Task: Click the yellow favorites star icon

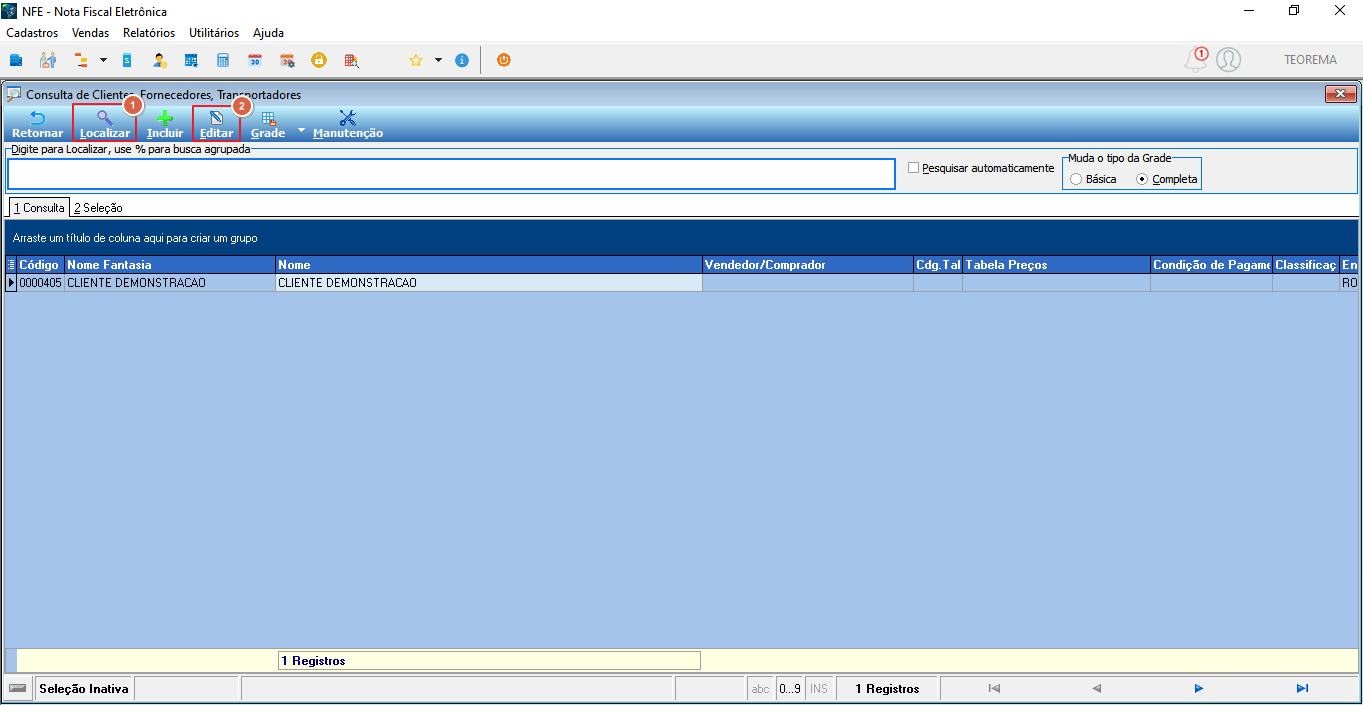Action: coord(416,60)
